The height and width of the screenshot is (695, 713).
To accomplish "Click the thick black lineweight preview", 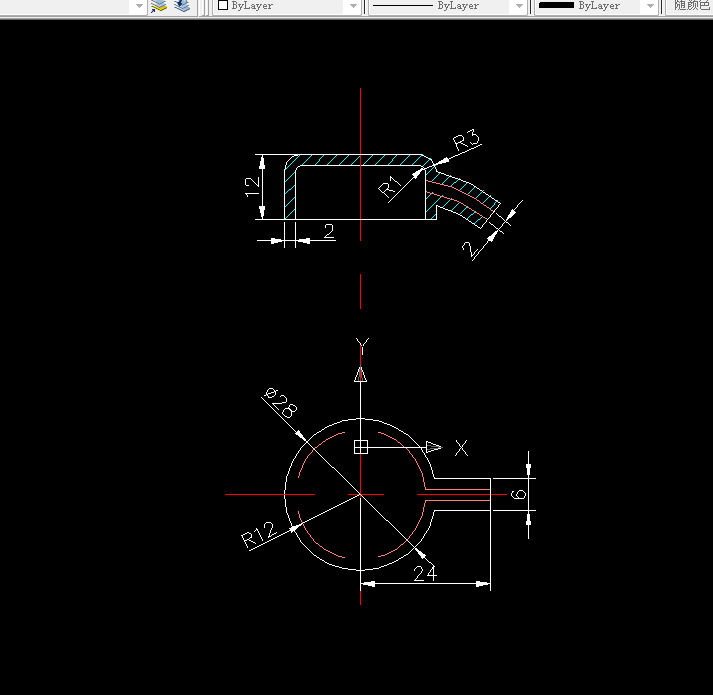I will (556, 5).
